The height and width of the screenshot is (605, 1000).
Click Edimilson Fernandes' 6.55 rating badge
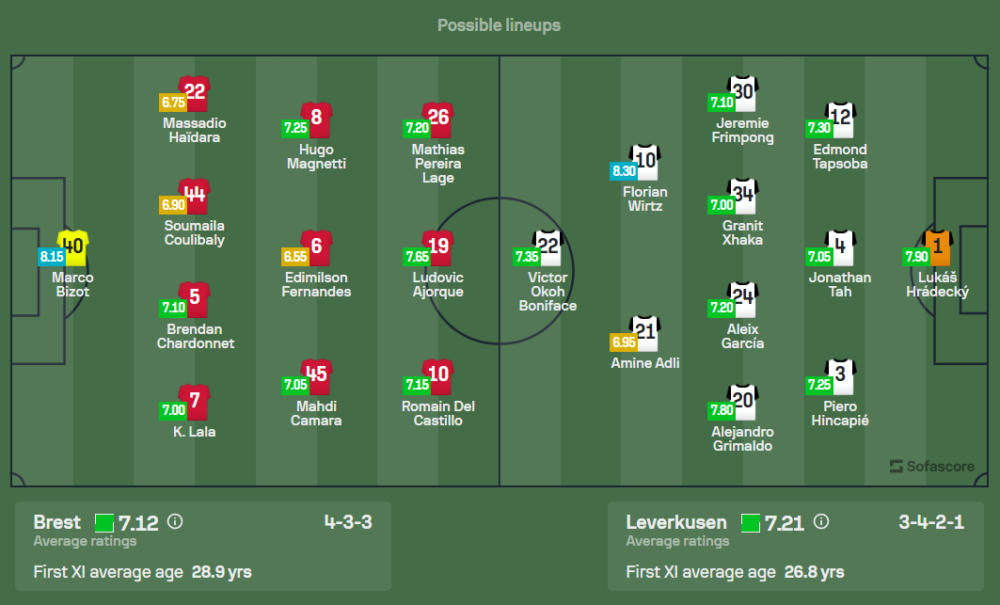295,257
